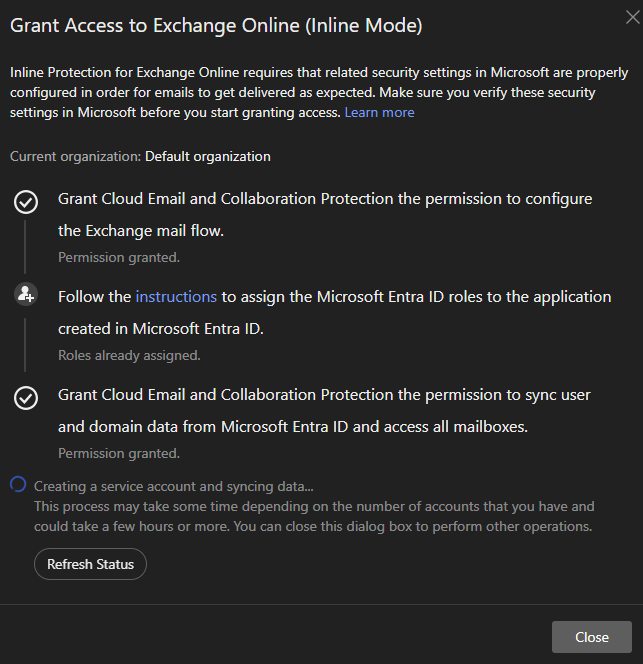Click checkmark icon for sync user data step
643x664 pixels.
[26, 398]
